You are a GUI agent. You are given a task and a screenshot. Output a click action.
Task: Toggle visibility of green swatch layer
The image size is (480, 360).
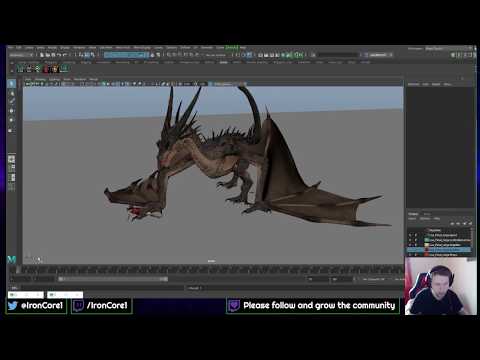coord(410,240)
